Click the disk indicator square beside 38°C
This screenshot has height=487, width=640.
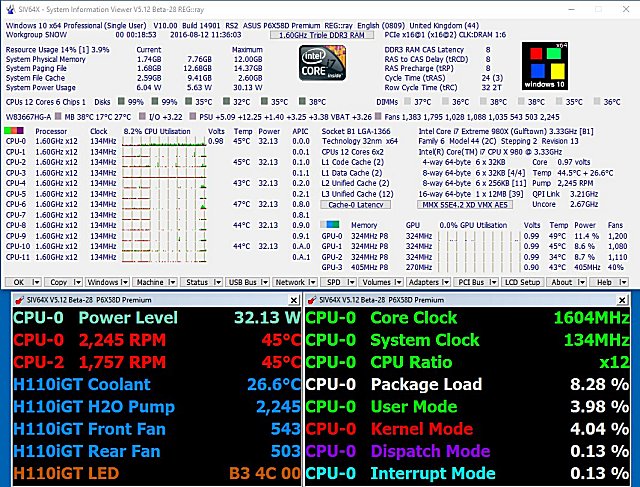coord(302,101)
